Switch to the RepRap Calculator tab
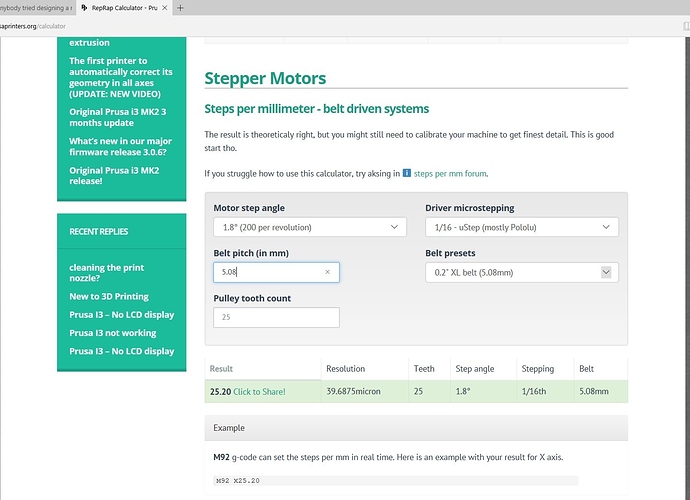Viewport: 690px width, 500px height. [x=125, y=8]
